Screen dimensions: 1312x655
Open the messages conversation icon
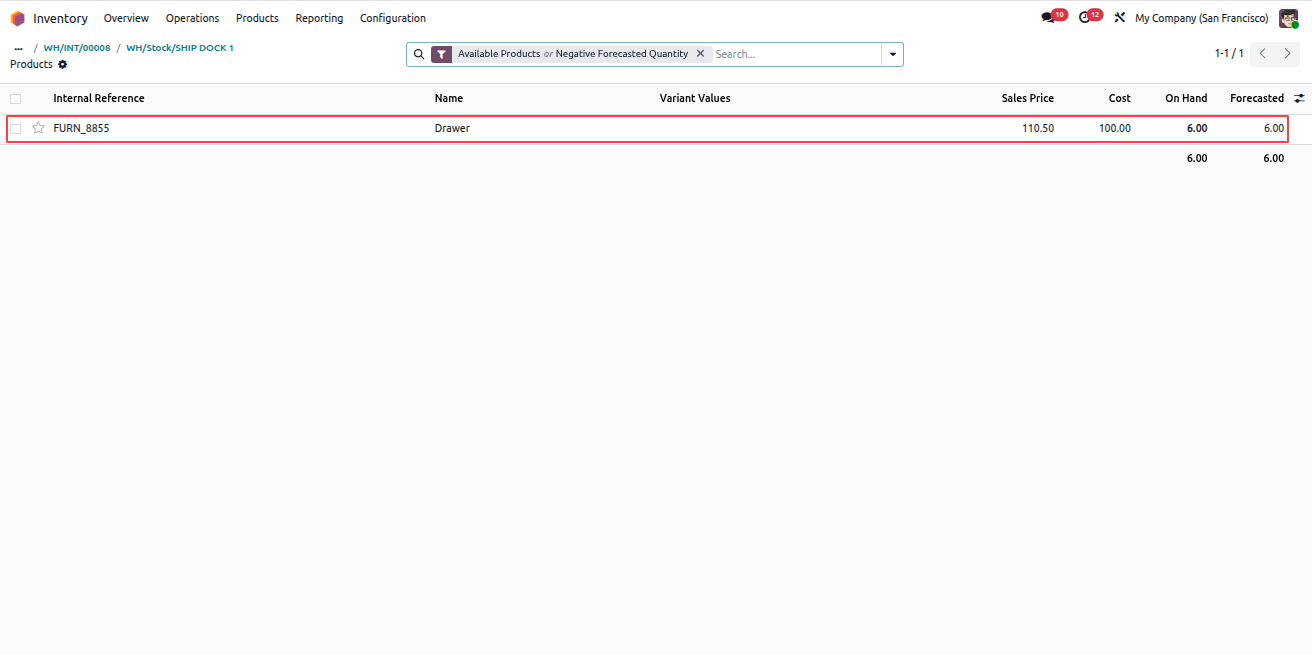tap(1048, 18)
